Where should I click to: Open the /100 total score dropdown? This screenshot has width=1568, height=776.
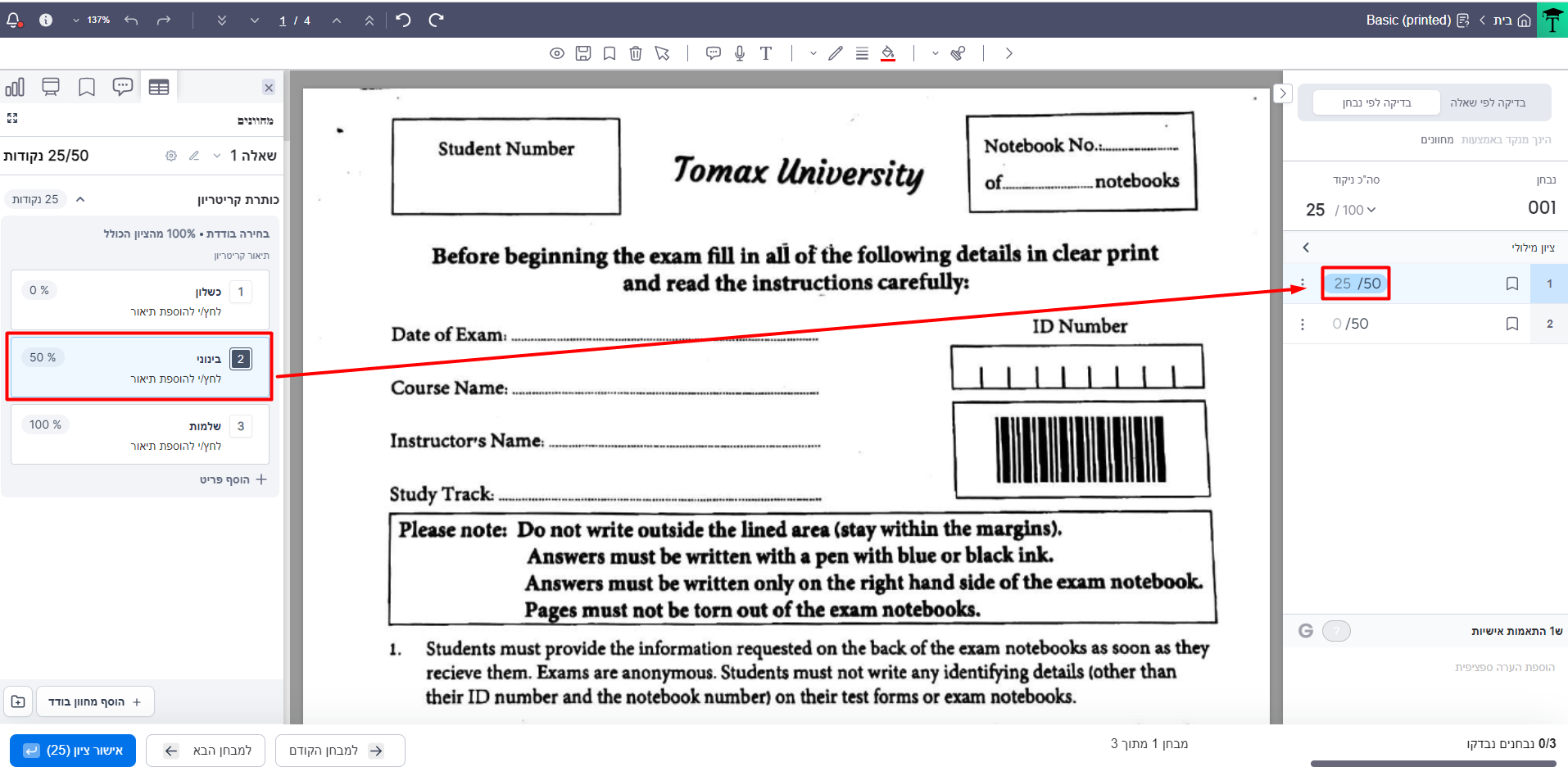coord(1356,210)
